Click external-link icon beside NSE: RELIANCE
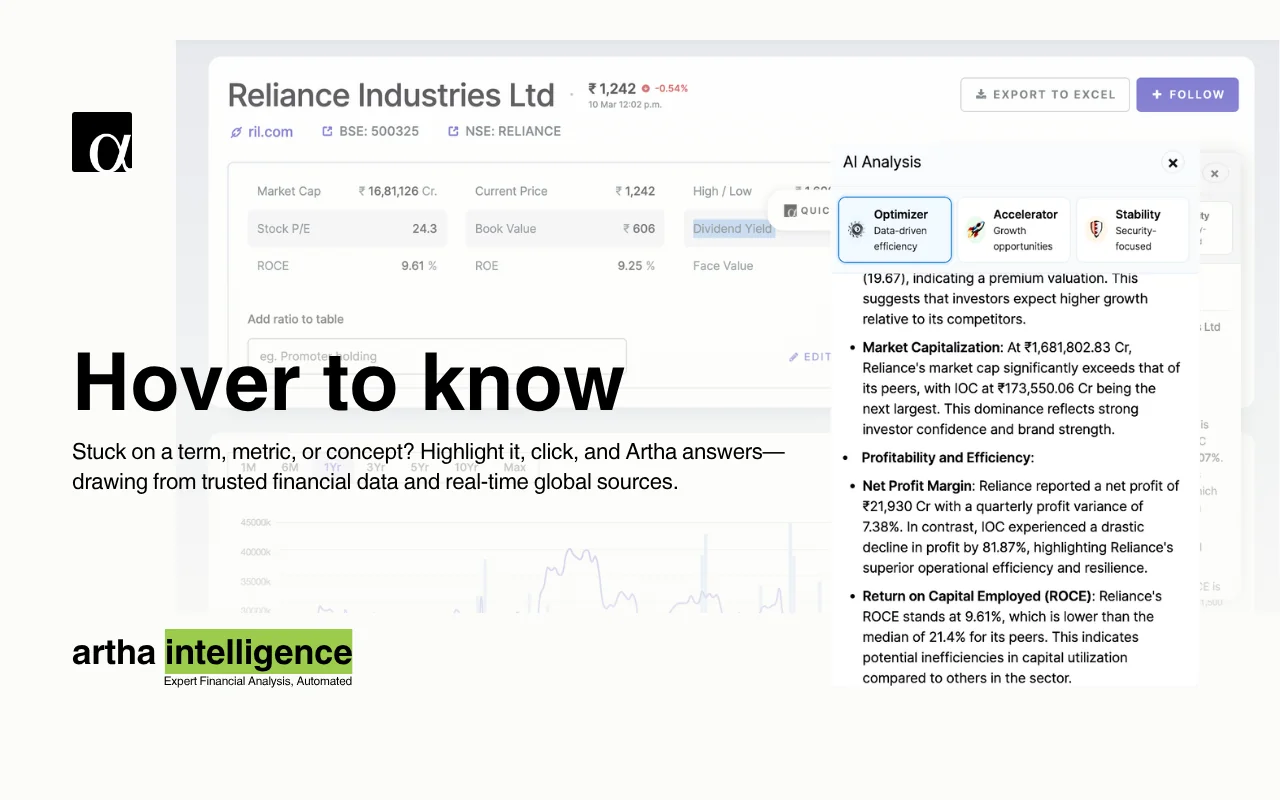 click(454, 131)
